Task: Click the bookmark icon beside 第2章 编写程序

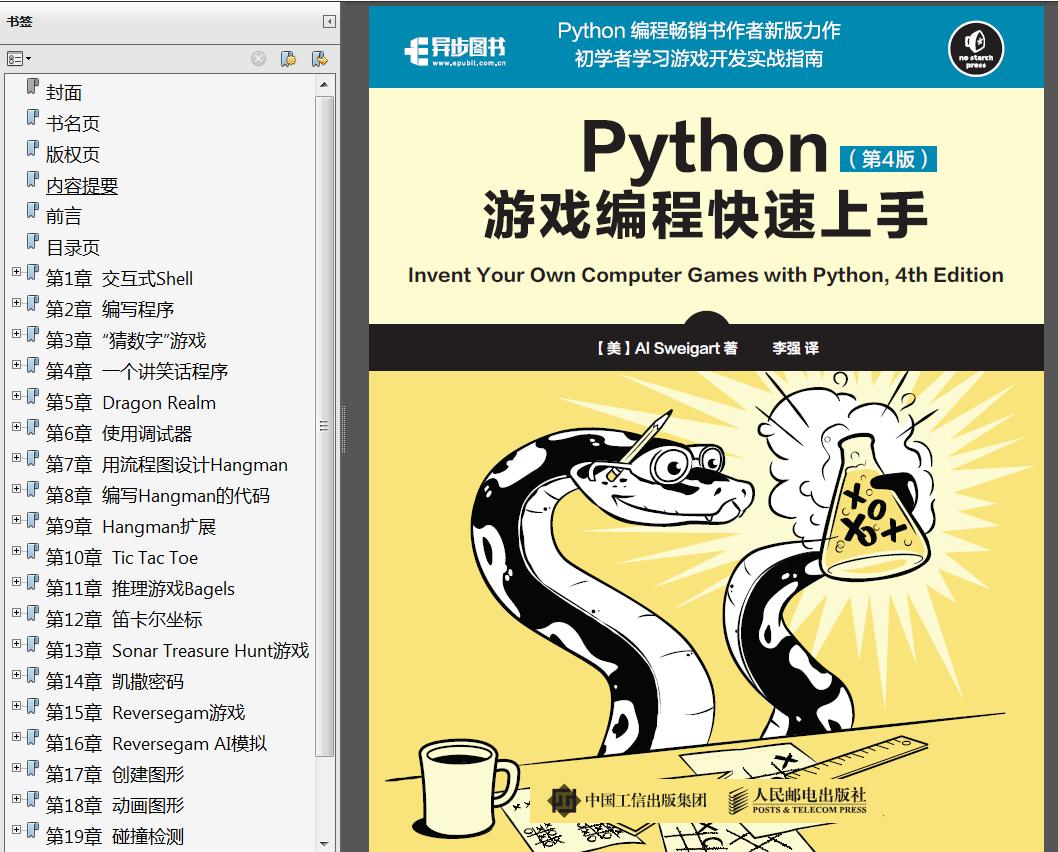Action: click(32, 304)
